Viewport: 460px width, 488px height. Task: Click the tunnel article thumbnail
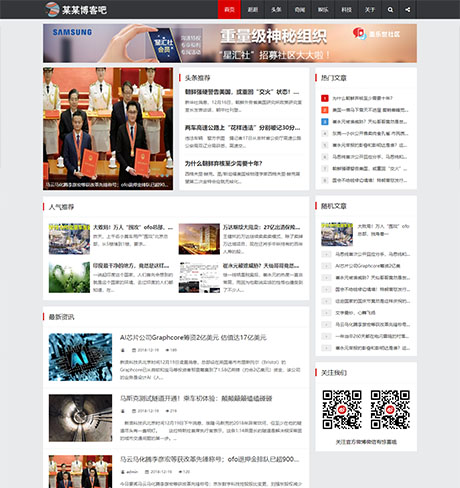[80, 418]
